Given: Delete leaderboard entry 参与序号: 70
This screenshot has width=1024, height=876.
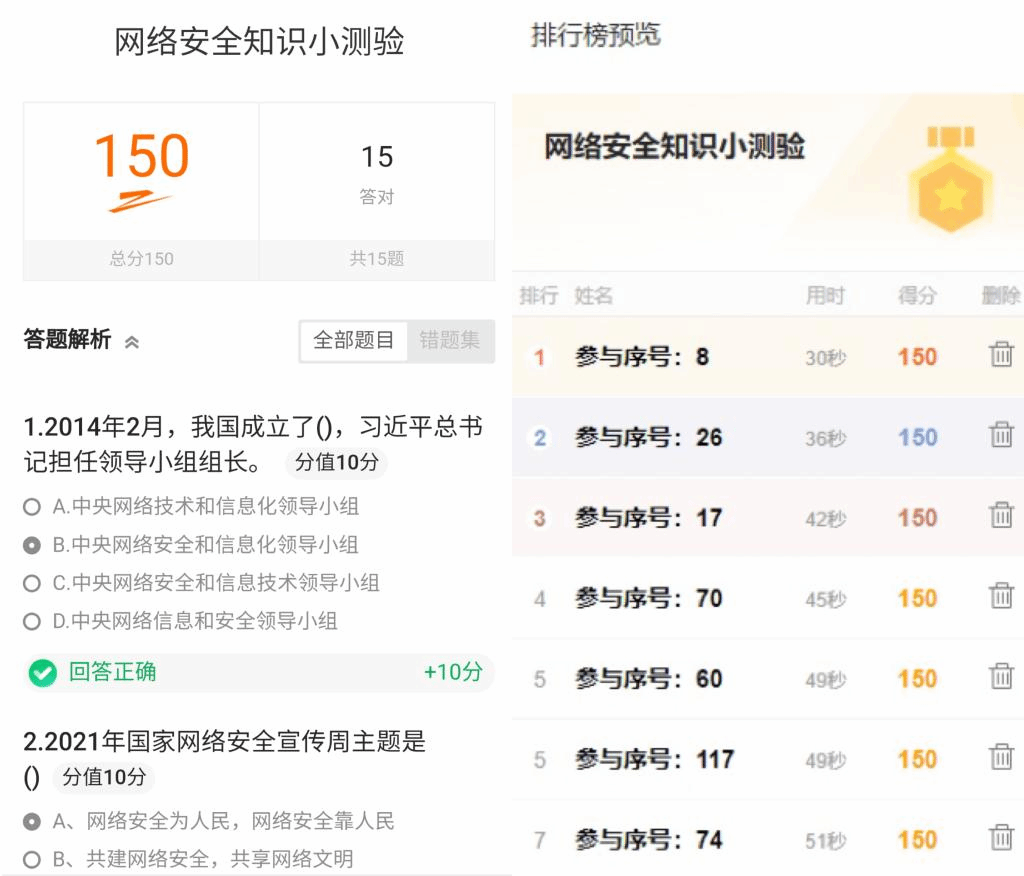Looking at the screenshot, I should 1001,597.
